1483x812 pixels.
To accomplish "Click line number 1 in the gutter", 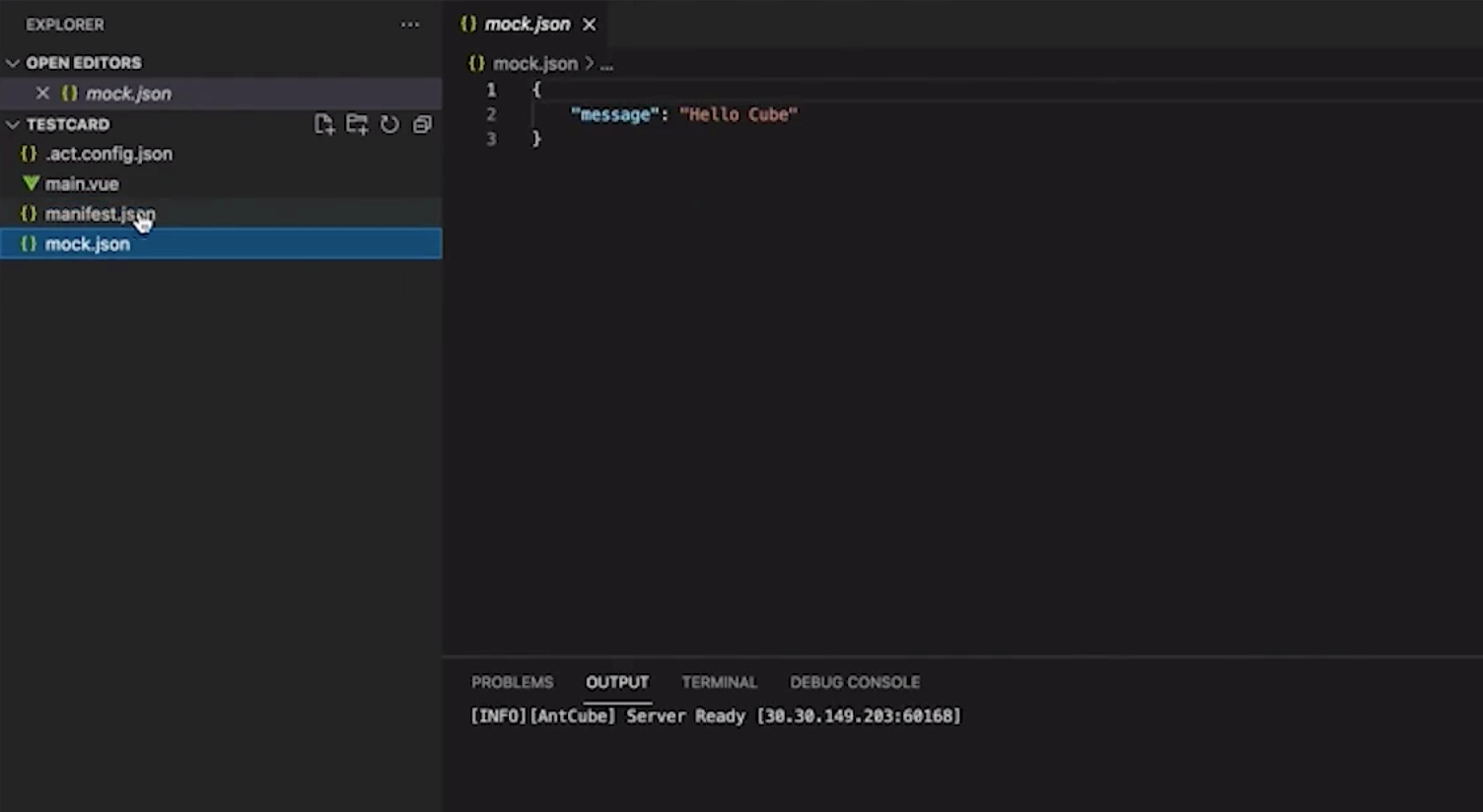I will click(x=491, y=90).
